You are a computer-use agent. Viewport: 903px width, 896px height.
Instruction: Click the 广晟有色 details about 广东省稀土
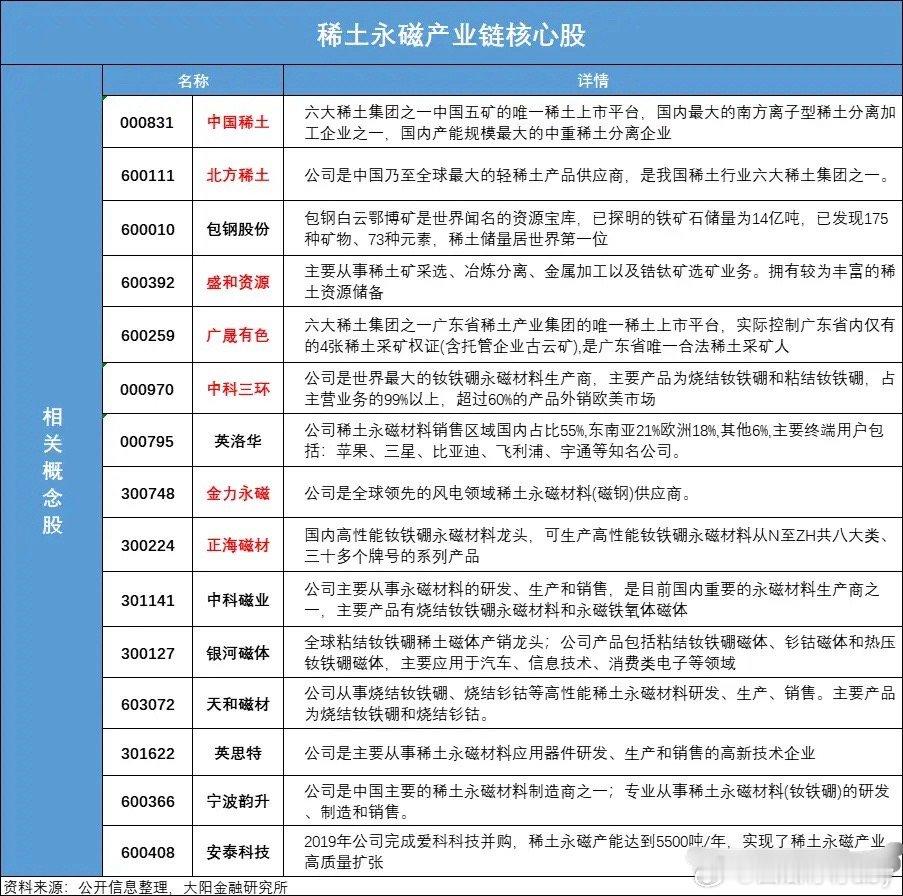pyautogui.click(x=600, y=336)
